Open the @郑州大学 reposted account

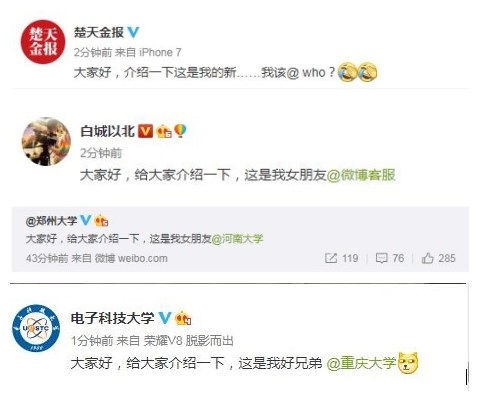coord(51,221)
